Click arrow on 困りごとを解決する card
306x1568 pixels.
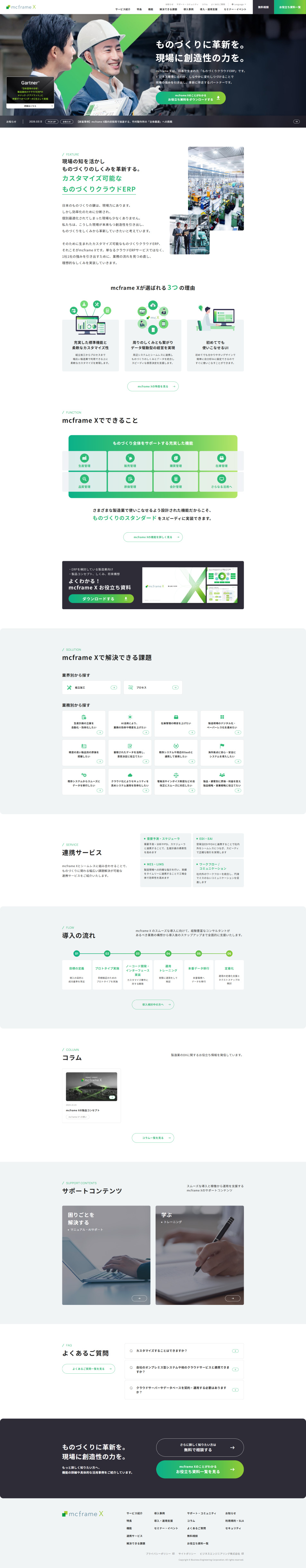140,1298
